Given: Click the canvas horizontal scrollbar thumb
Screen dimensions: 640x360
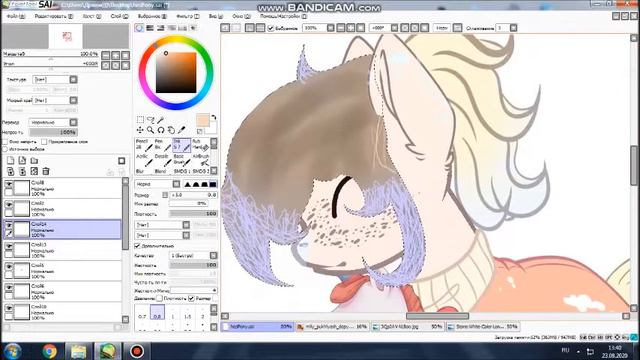Looking at the screenshot, I should 437,316.
